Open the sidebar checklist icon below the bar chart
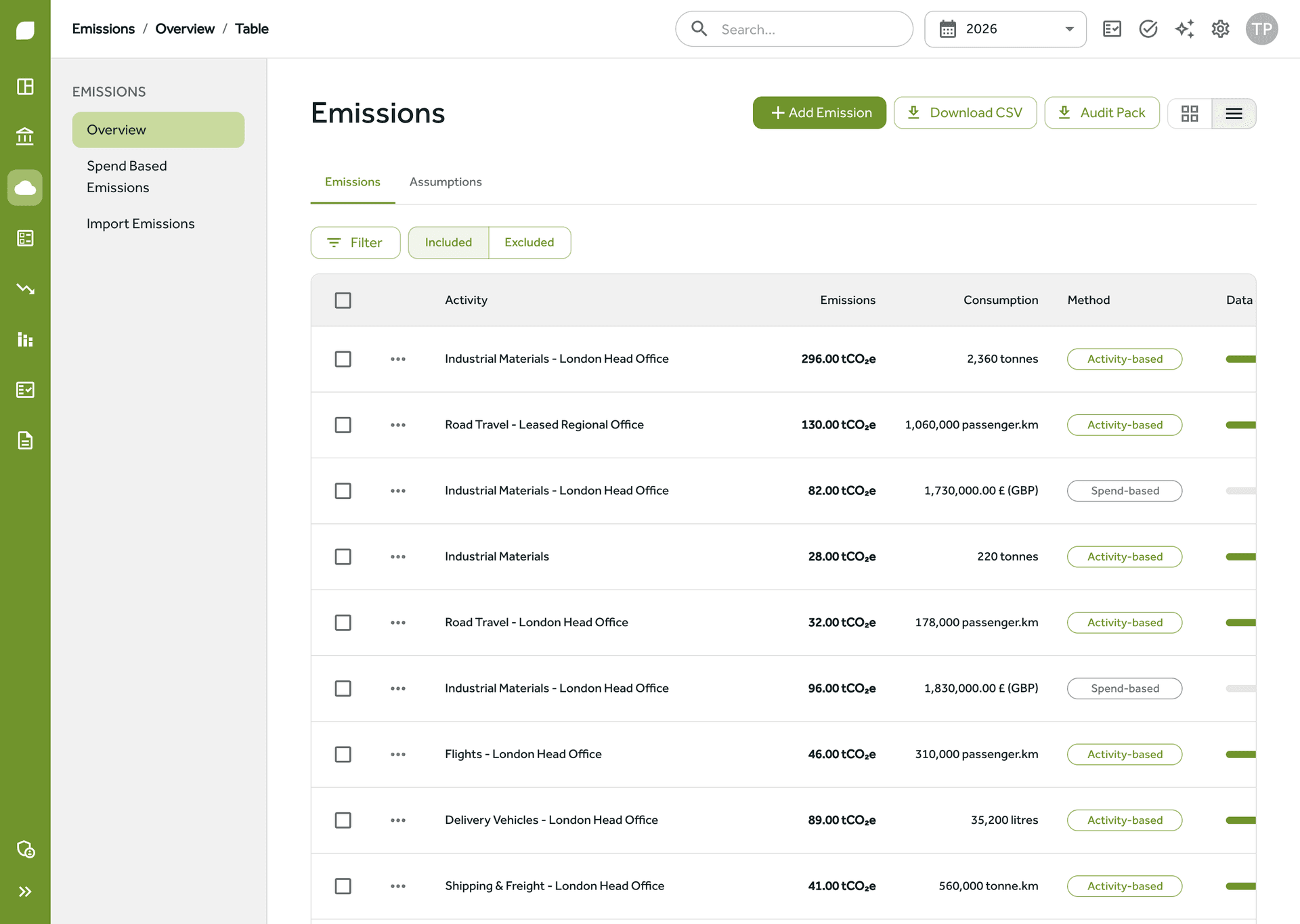This screenshot has height=924, width=1300. (x=25, y=390)
